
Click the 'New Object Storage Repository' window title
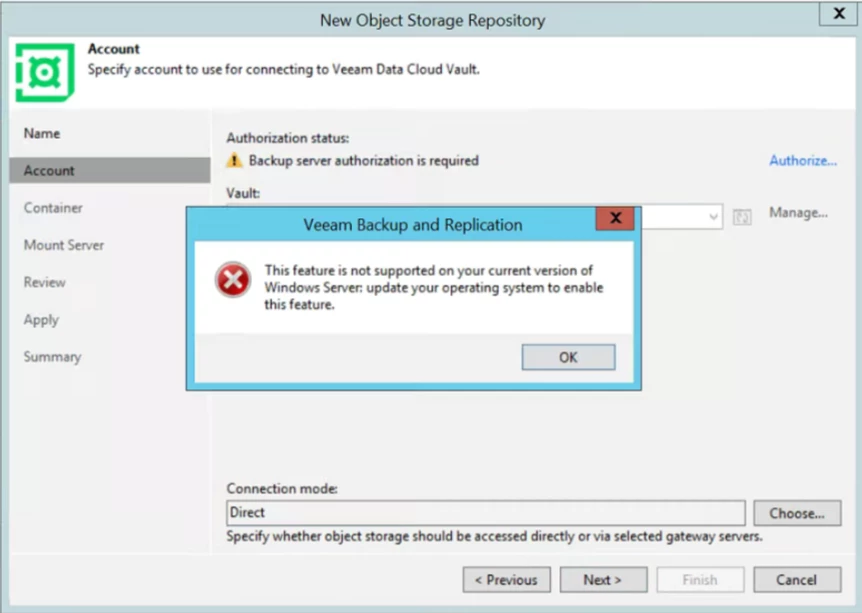432,20
